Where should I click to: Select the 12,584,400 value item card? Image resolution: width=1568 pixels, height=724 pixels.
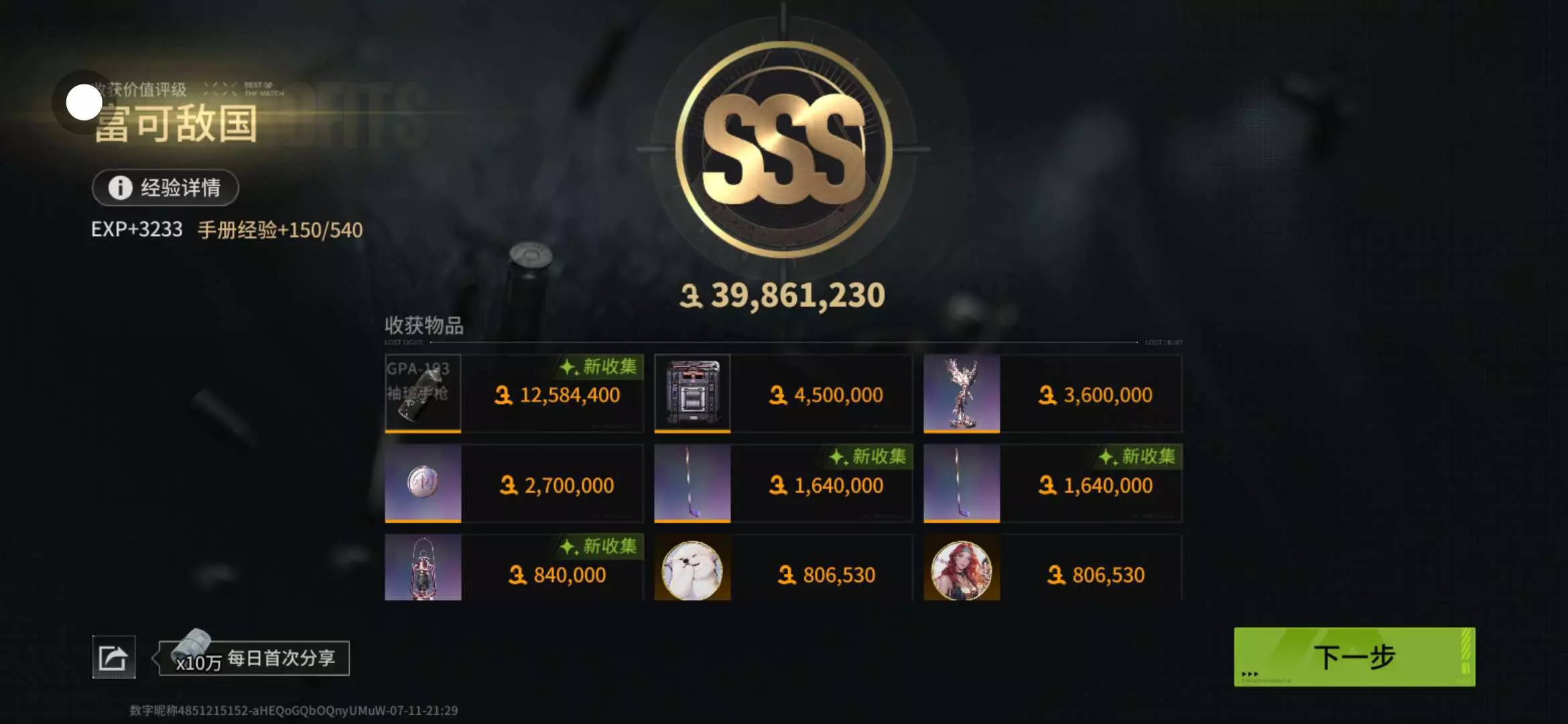click(514, 394)
